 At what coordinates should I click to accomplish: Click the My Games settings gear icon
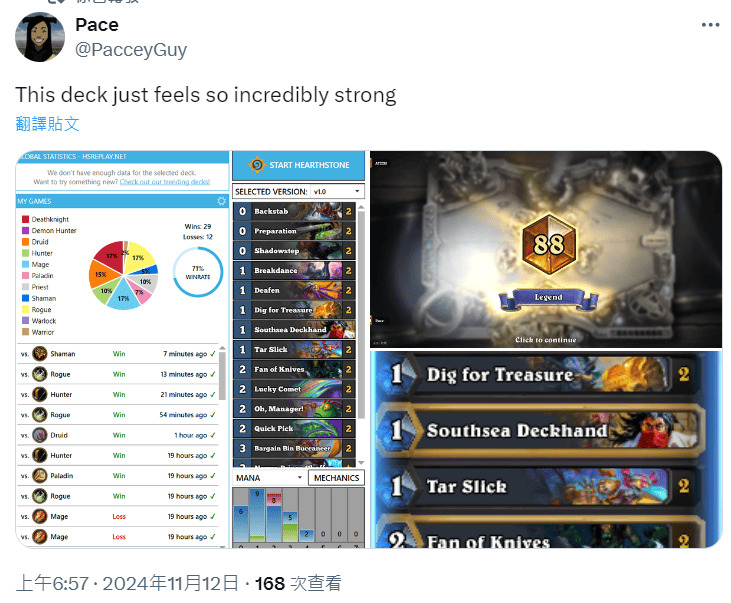click(221, 201)
